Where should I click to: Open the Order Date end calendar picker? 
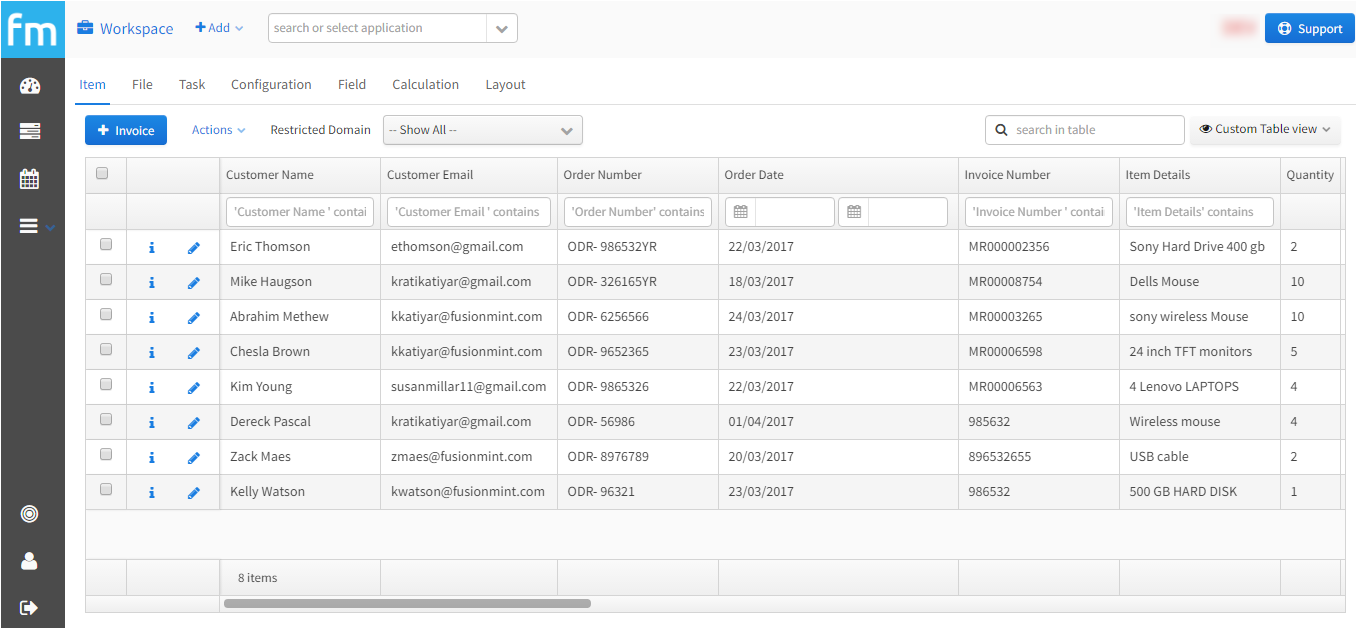pyautogui.click(x=854, y=212)
